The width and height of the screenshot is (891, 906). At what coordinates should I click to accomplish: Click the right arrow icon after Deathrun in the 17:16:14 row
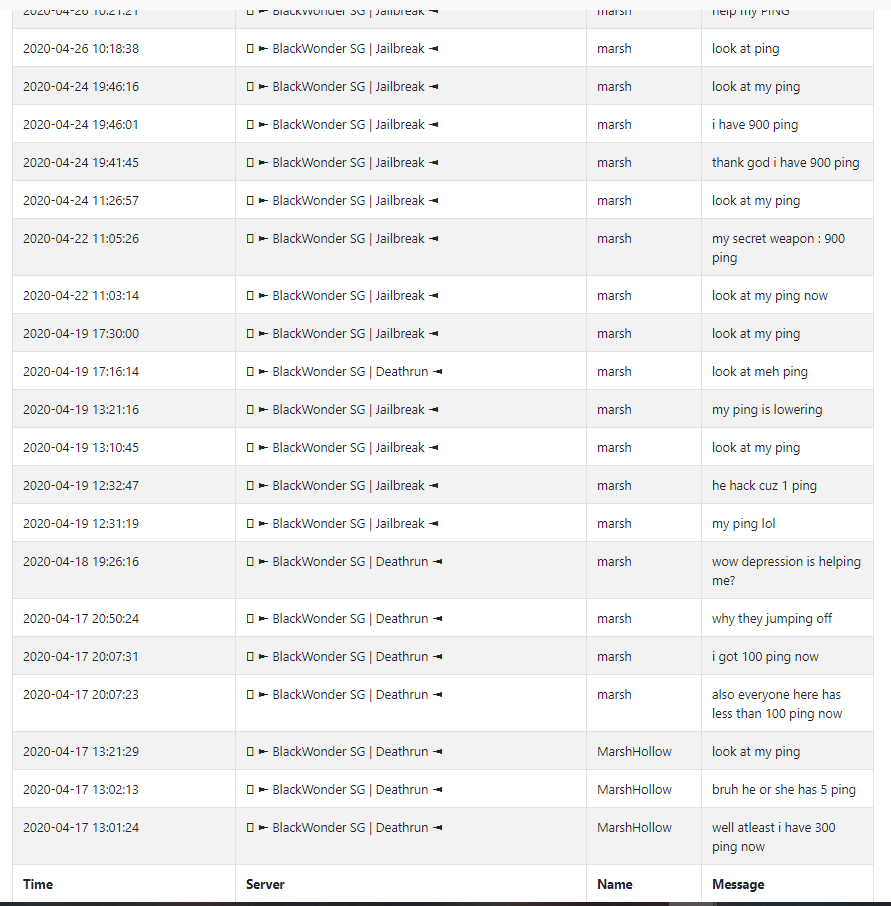pos(437,372)
